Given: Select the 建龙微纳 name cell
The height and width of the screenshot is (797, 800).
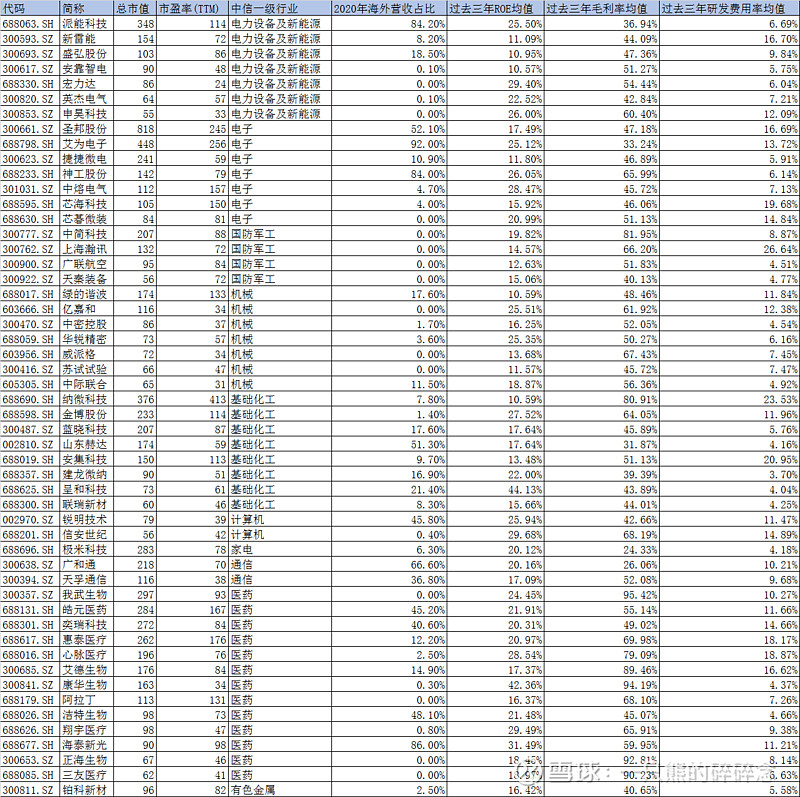Looking at the screenshot, I should coord(85,475).
